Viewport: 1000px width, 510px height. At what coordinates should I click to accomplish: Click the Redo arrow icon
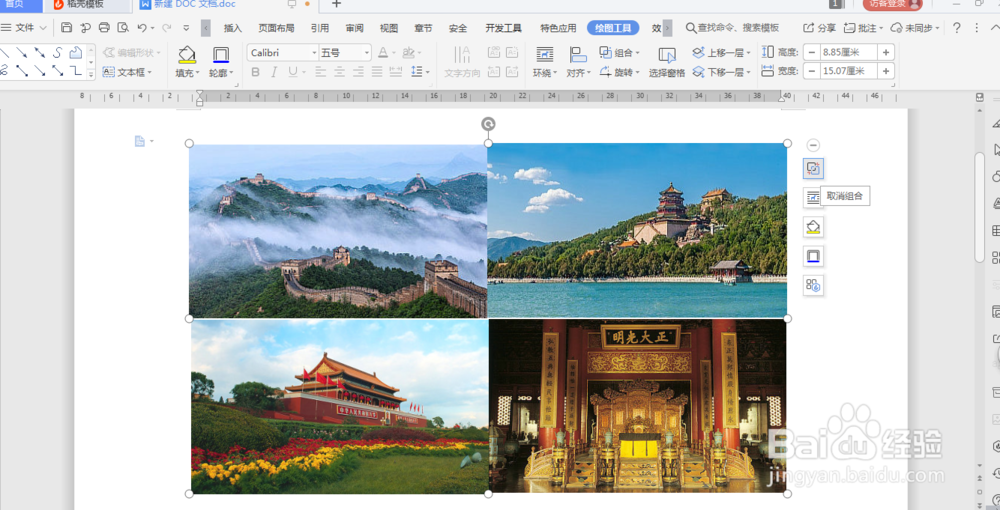pos(166,27)
